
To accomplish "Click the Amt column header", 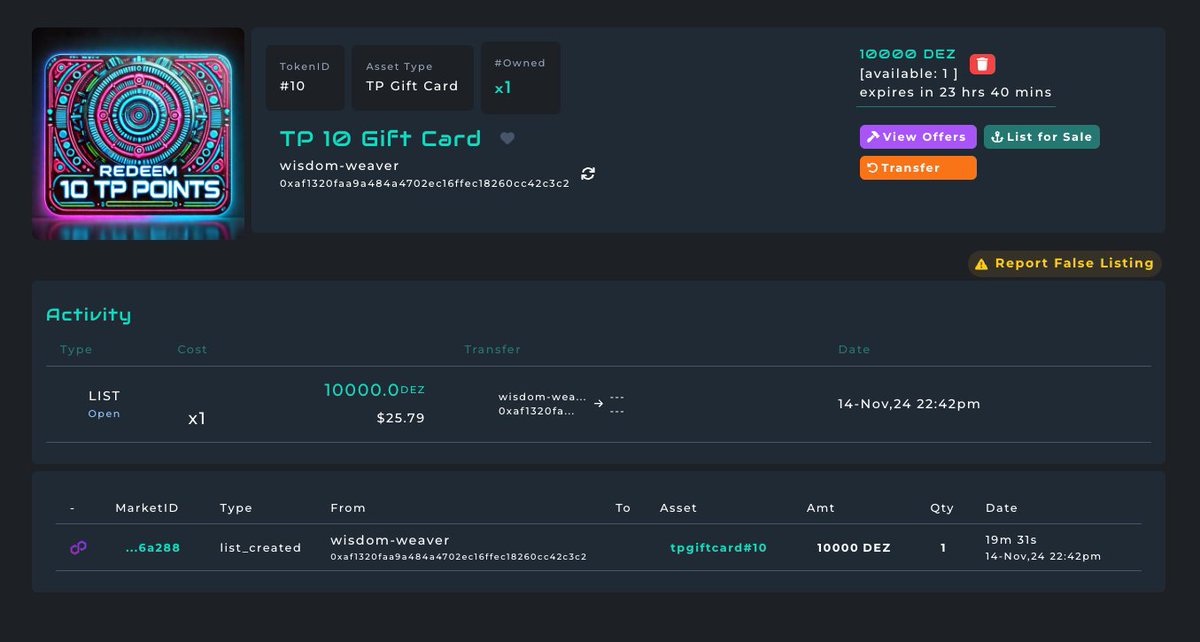I will 820,508.
